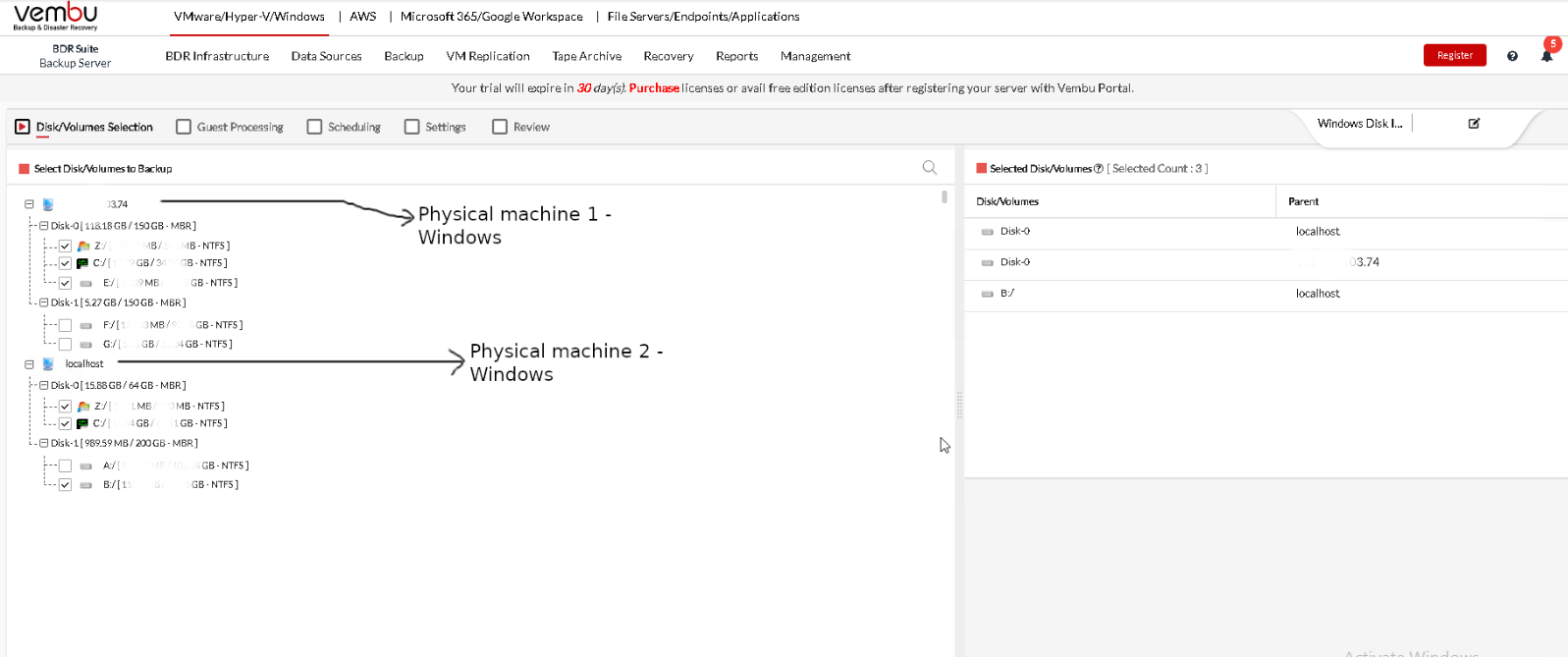Uncheck Z:/ under the 118.18 GB disk
The height and width of the screenshot is (657, 1568).
[x=65, y=246]
